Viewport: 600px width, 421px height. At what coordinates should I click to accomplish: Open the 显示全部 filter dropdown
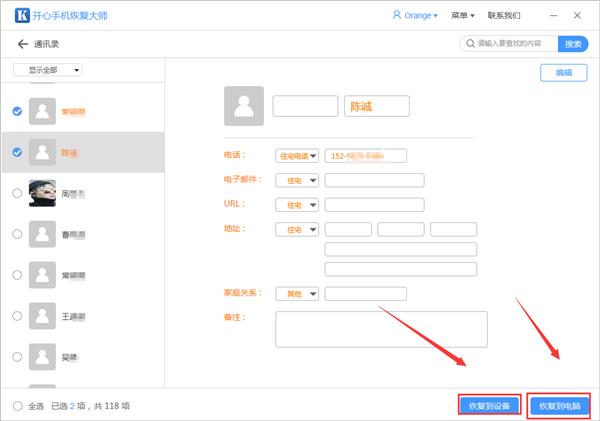click(x=48, y=70)
